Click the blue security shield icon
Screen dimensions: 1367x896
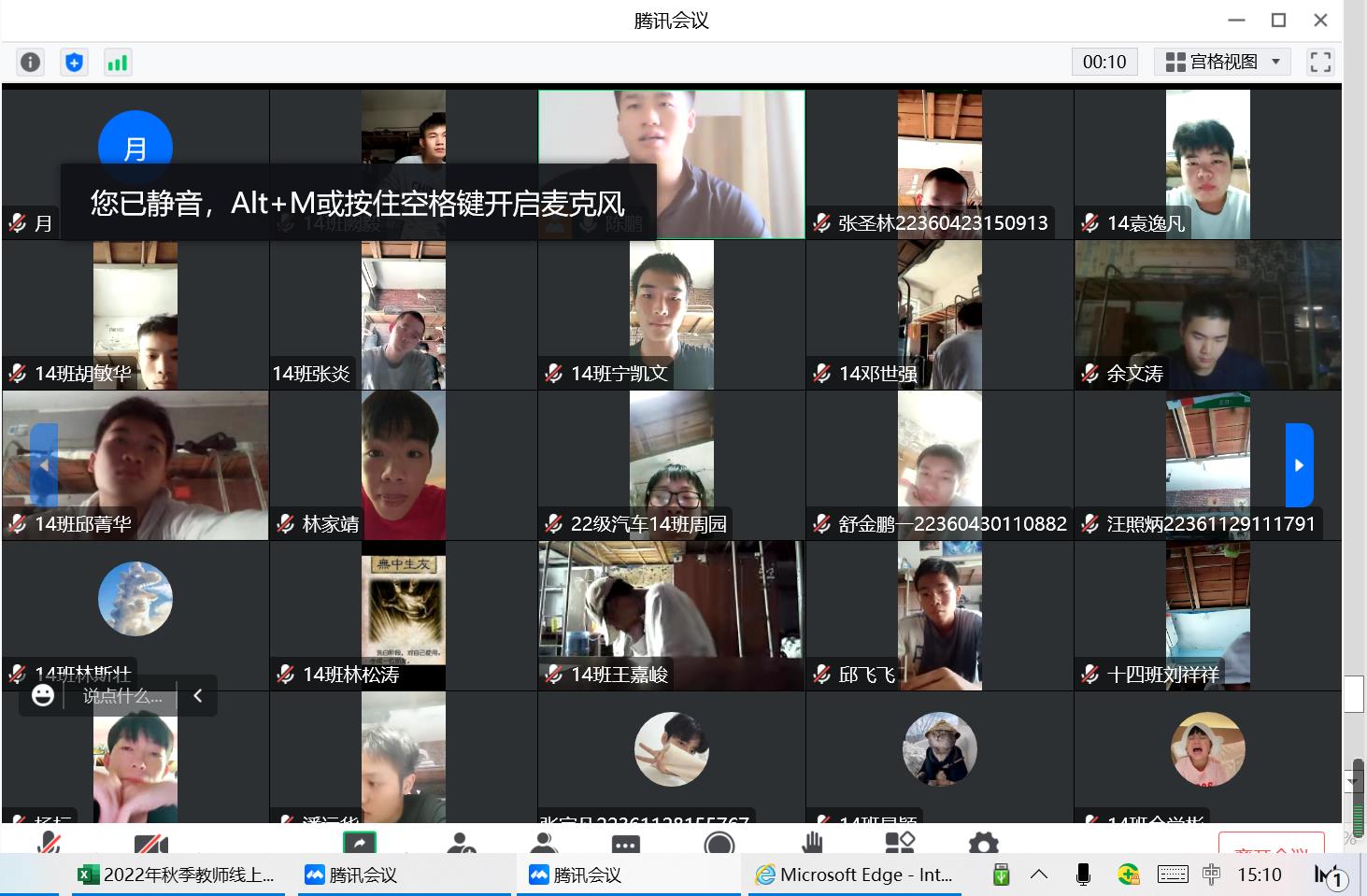(74, 62)
